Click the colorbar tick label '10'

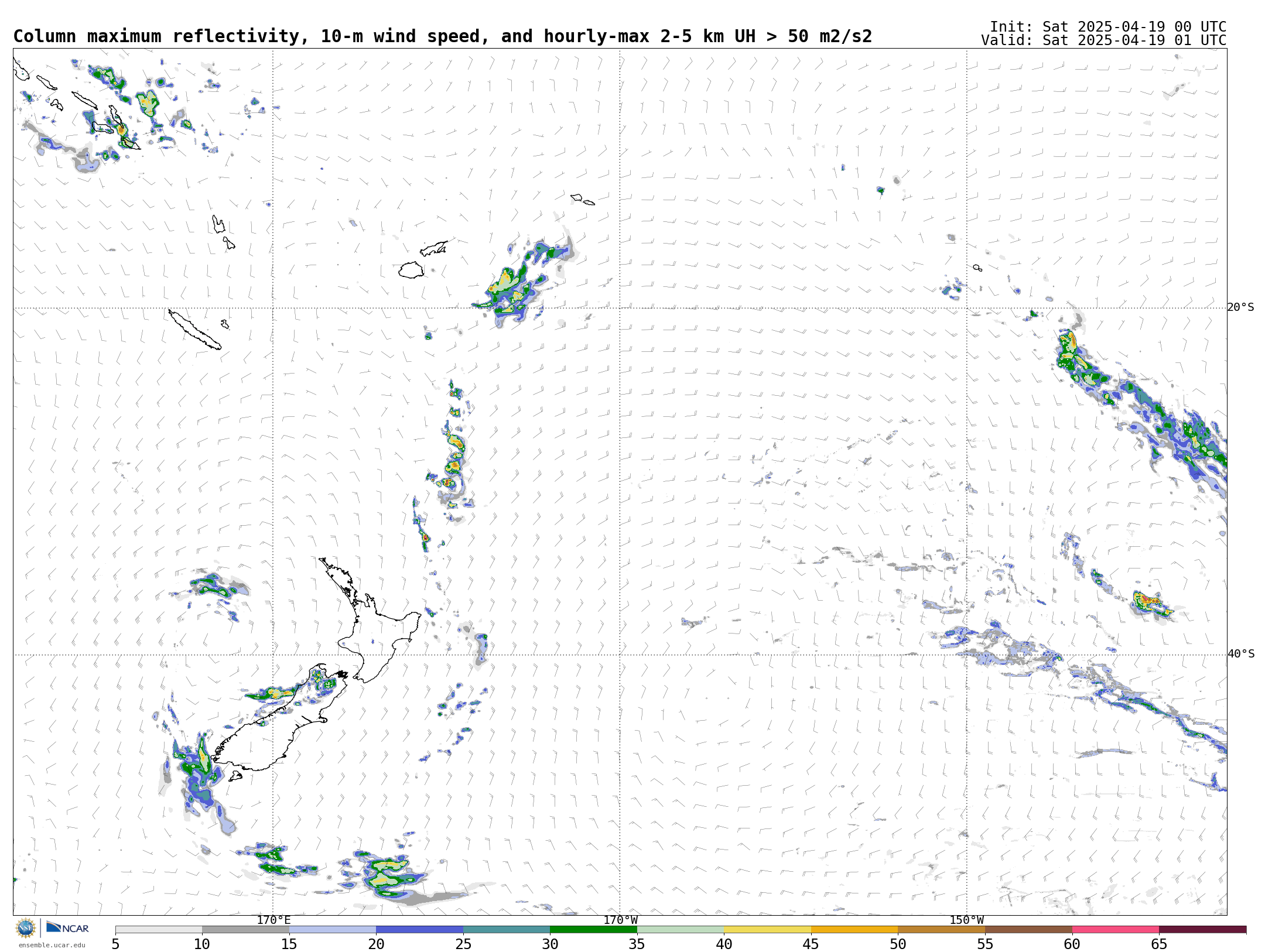(x=202, y=944)
